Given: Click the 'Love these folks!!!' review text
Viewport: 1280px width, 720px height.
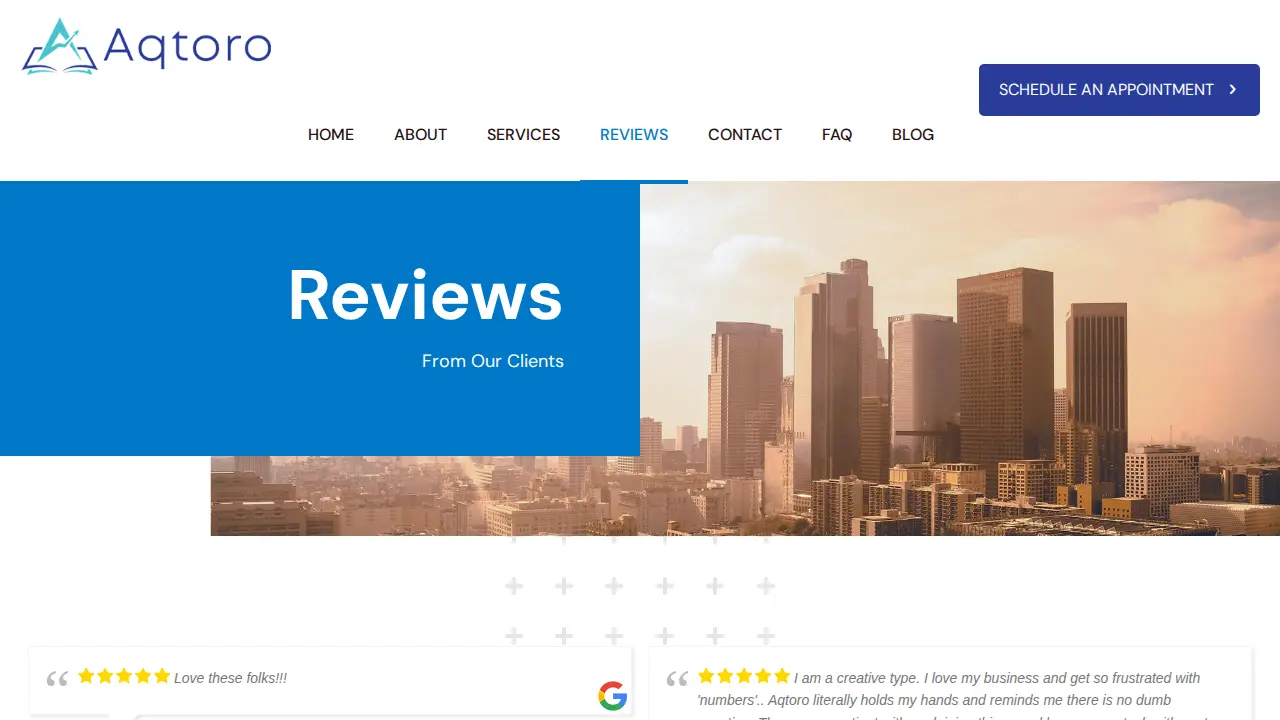Looking at the screenshot, I should click(x=231, y=678).
